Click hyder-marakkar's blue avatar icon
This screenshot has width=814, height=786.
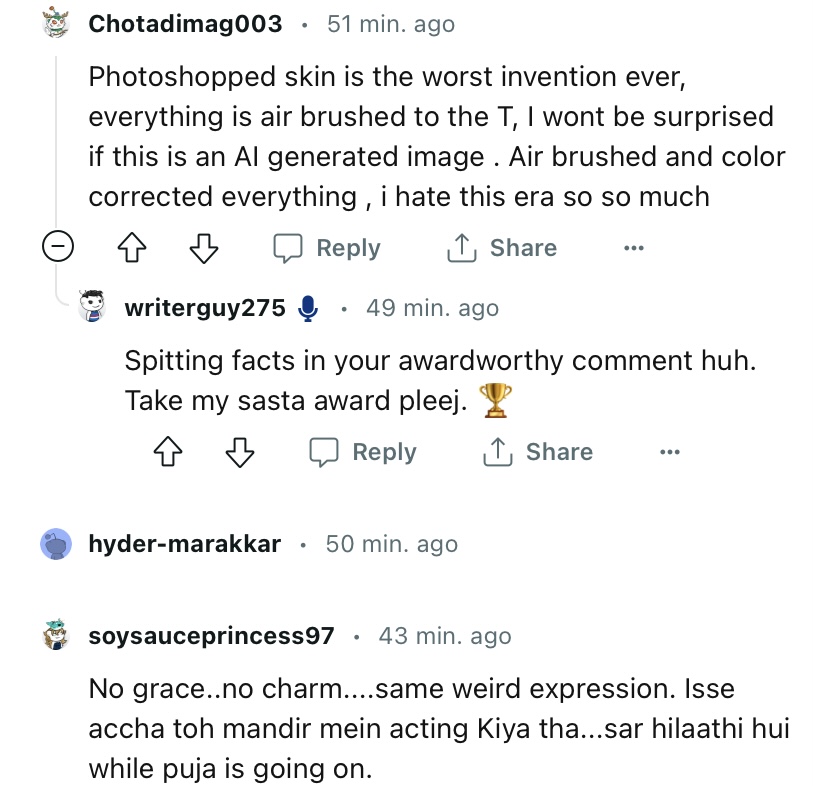[56, 544]
